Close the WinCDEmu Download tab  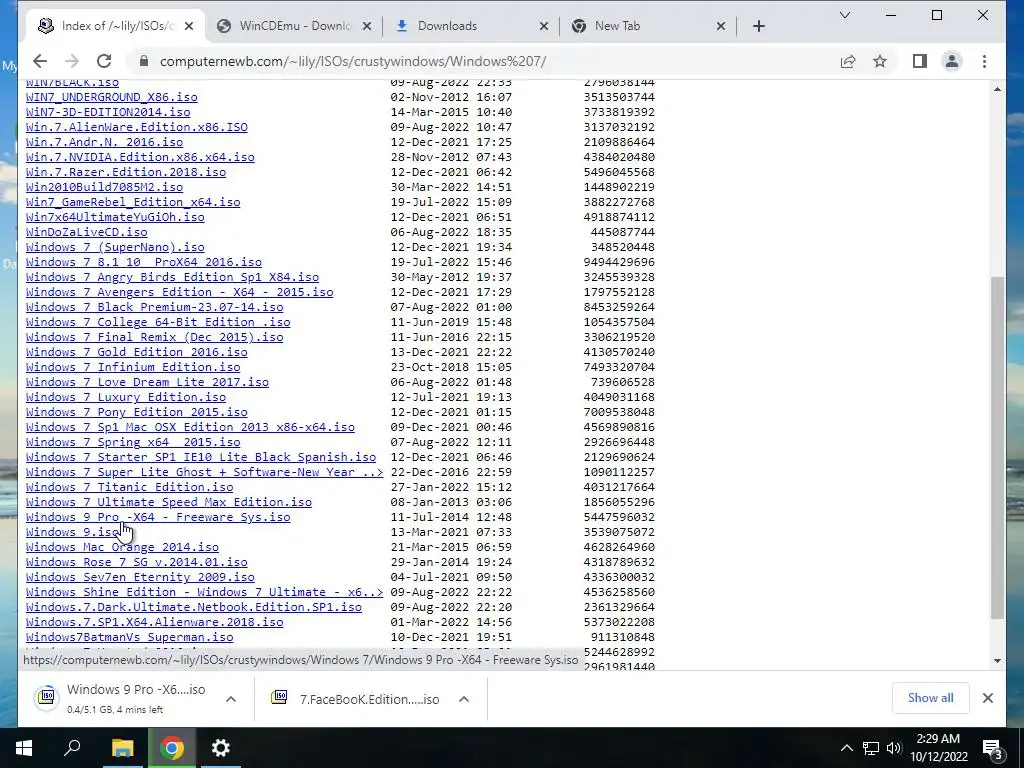367,26
